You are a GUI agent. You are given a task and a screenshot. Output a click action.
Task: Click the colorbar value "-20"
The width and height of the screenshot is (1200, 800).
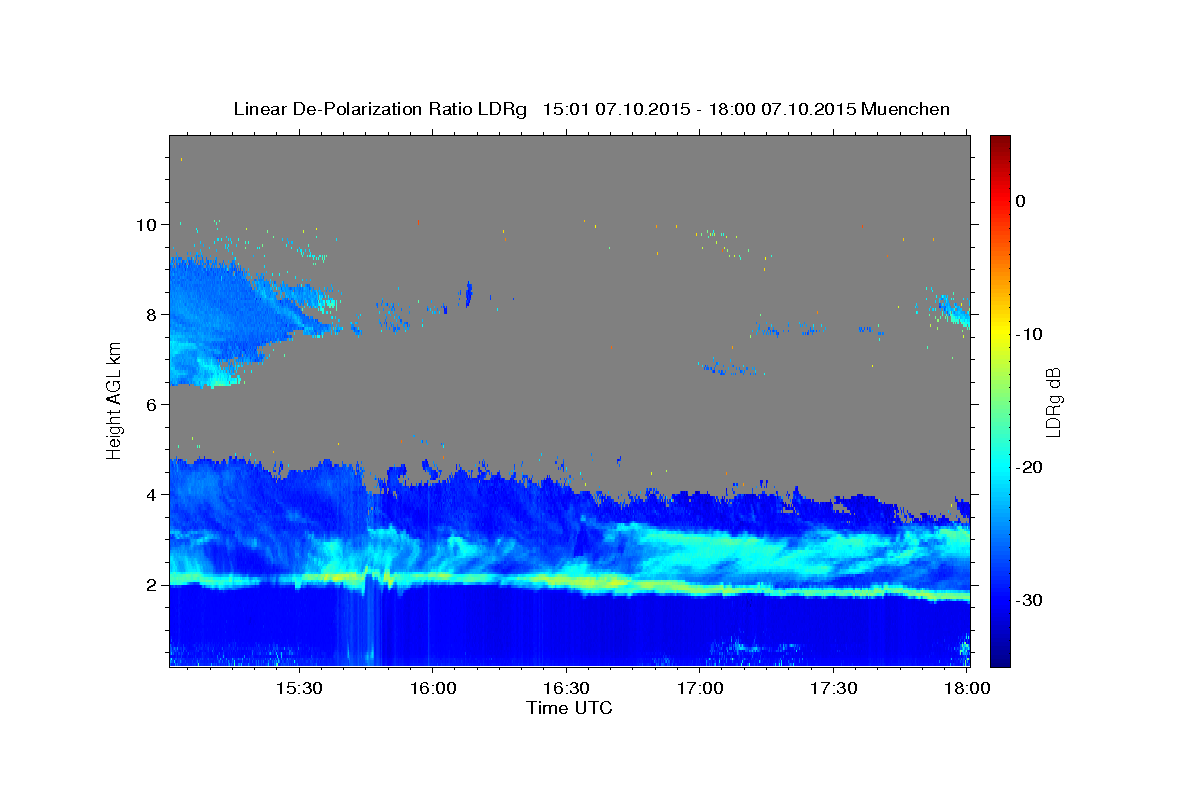(x=1029, y=467)
